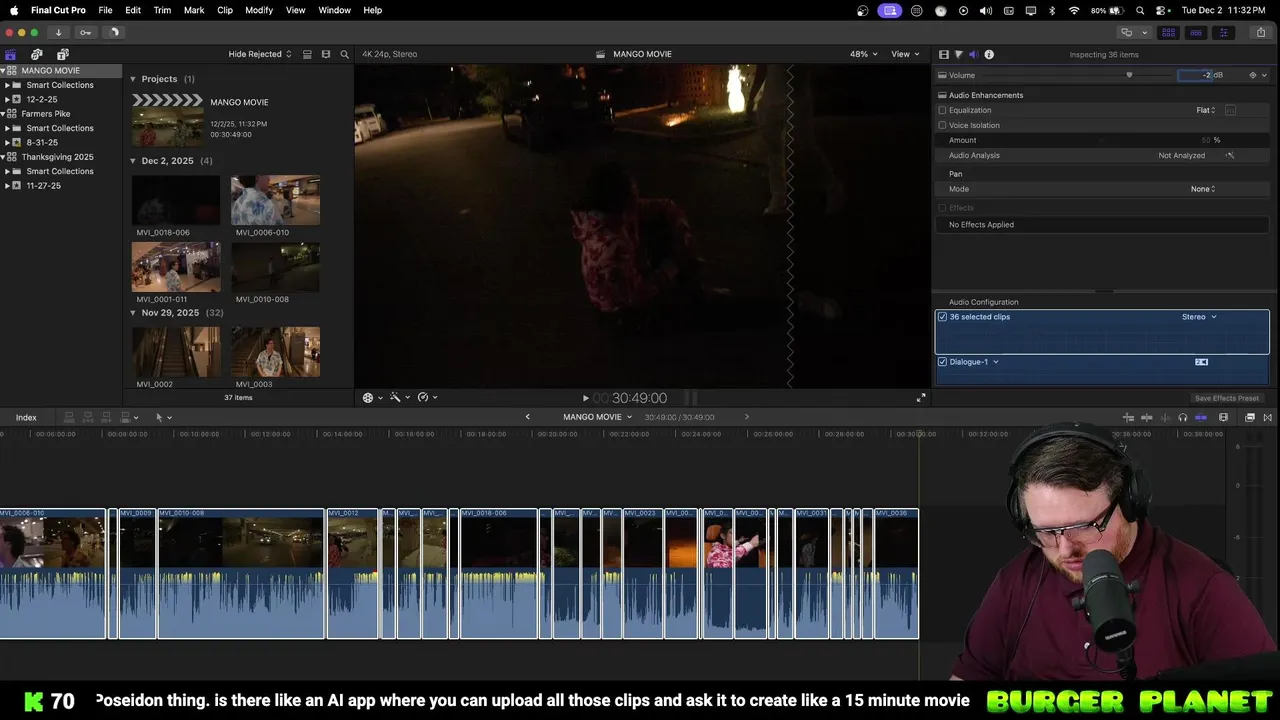Open the Transitions browser icon
The height and width of the screenshot is (720, 1280).
pos(1268,417)
